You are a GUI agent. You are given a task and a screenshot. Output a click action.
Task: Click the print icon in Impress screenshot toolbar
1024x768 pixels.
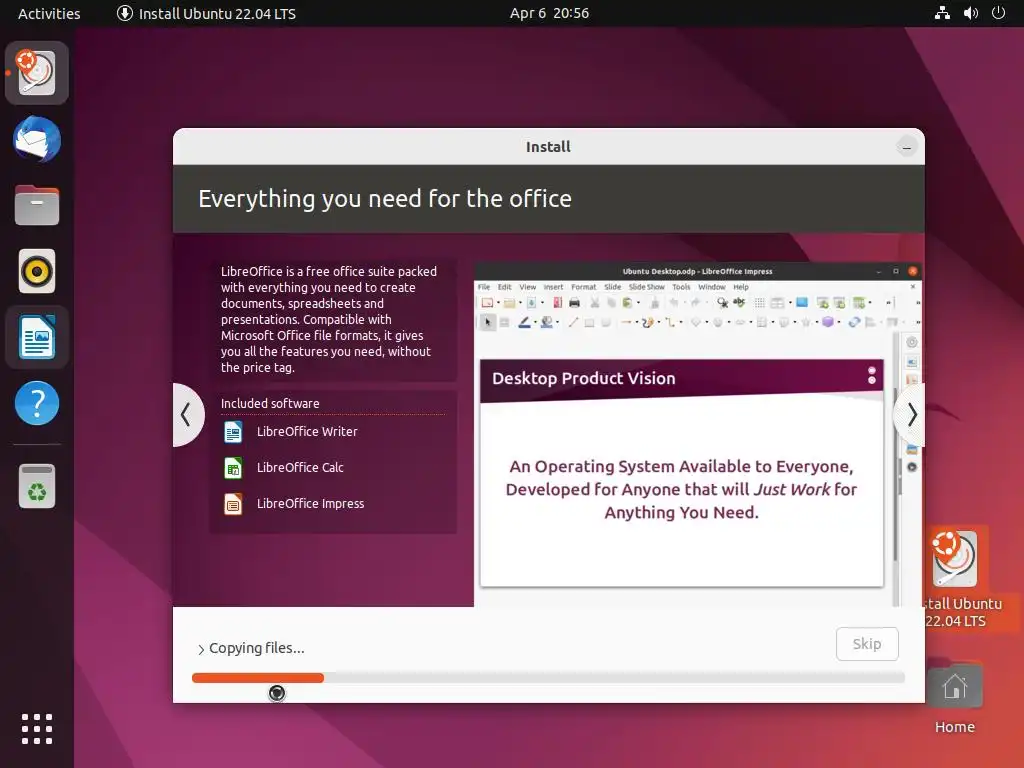click(x=574, y=302)
